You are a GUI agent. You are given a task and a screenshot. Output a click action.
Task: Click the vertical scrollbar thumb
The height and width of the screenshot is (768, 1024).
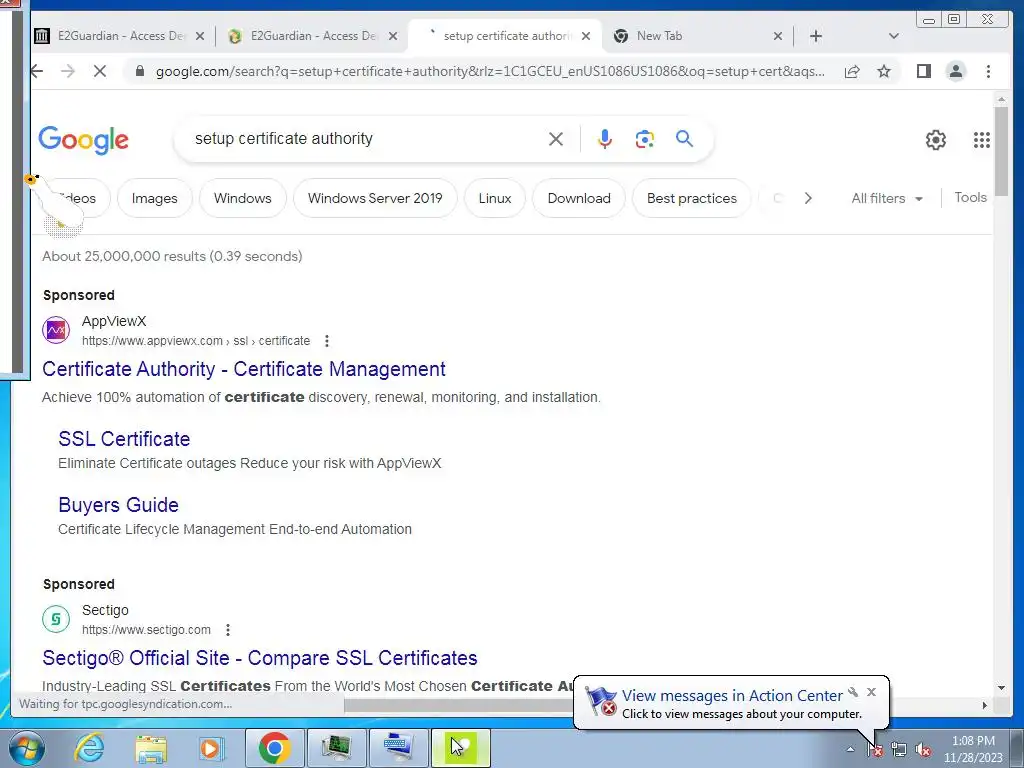1001,150
